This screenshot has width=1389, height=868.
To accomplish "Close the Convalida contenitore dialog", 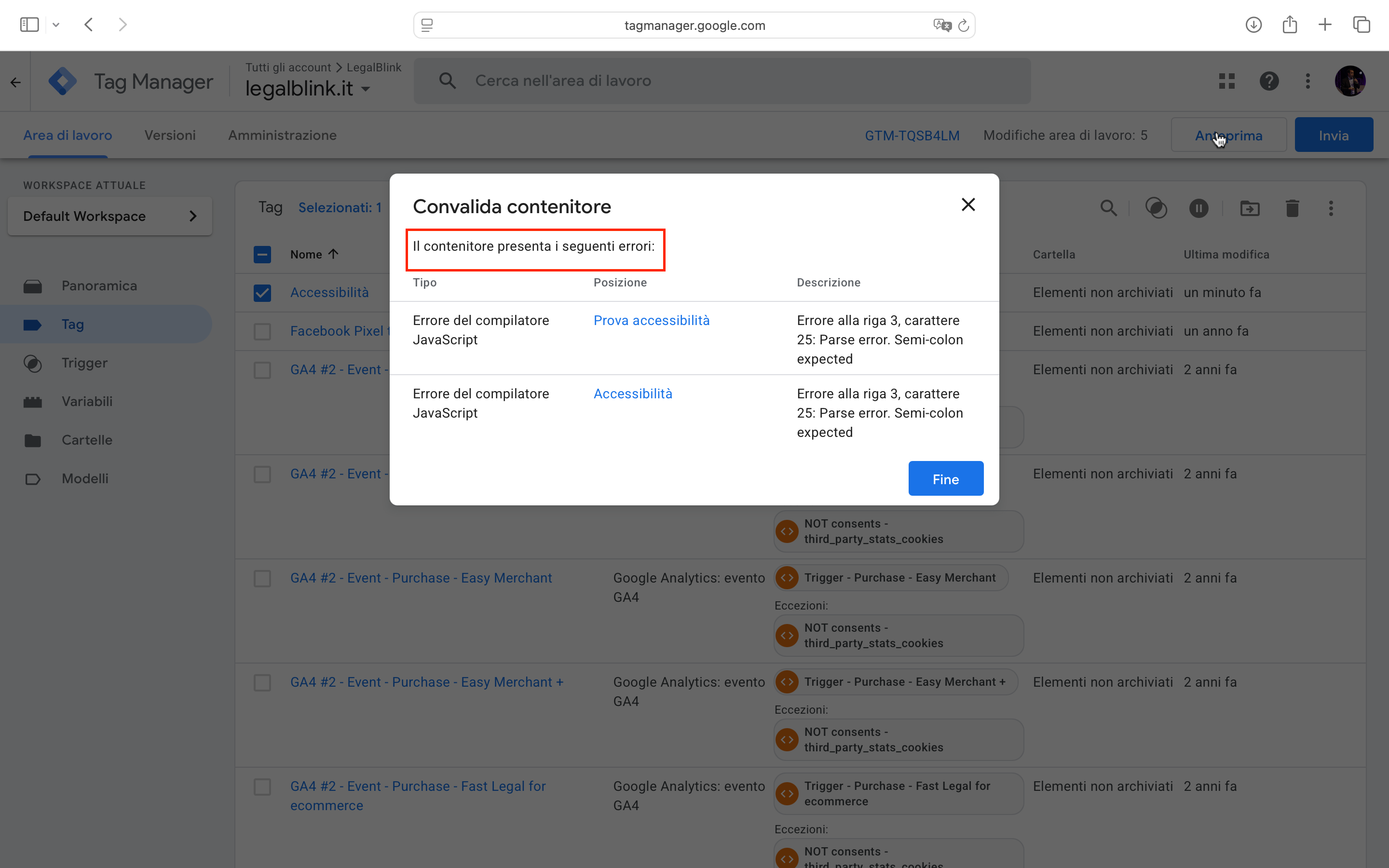I will click(x=967, y=205).
